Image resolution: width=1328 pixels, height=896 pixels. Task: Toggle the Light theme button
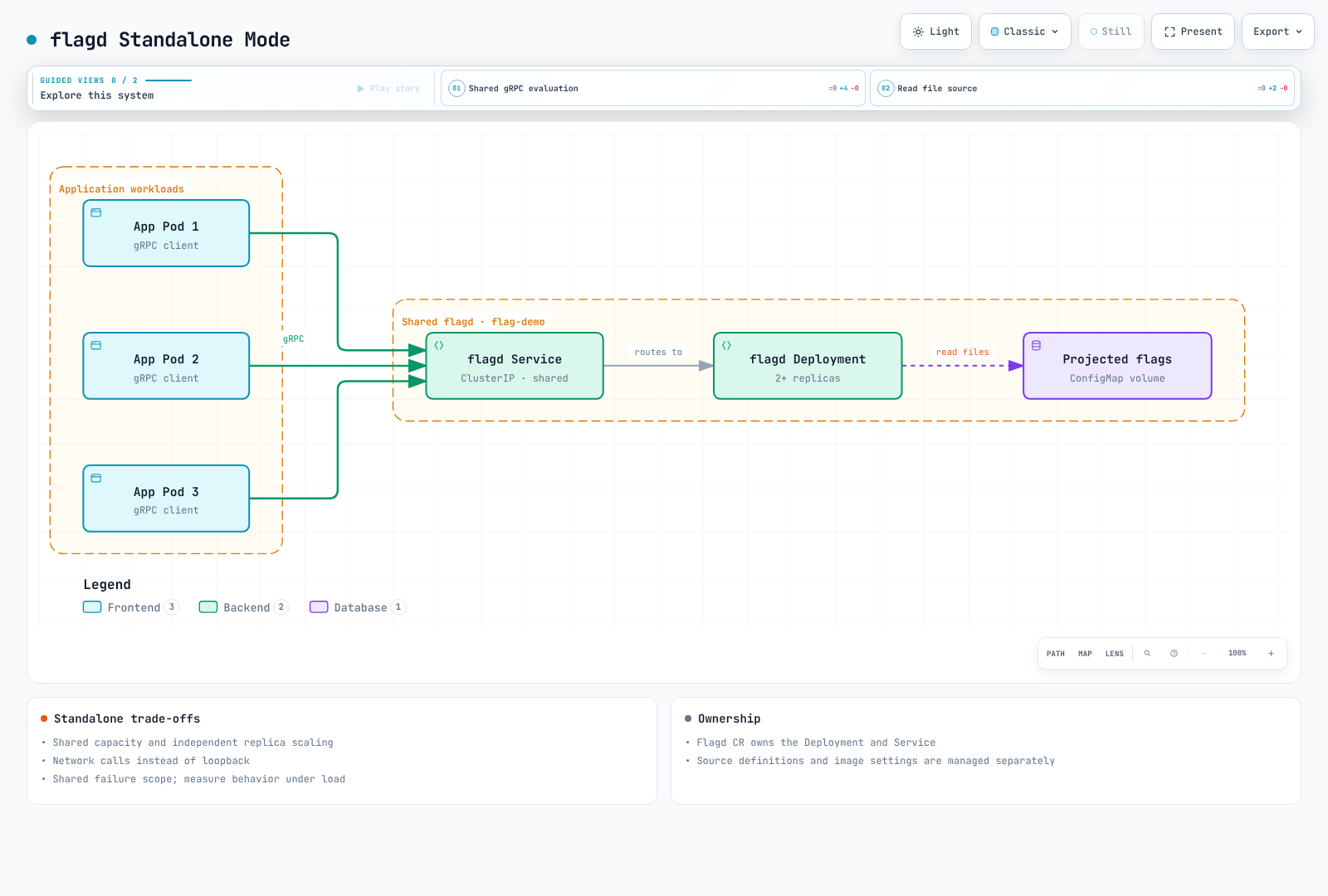pyautogui.click(x=935, y=32)
